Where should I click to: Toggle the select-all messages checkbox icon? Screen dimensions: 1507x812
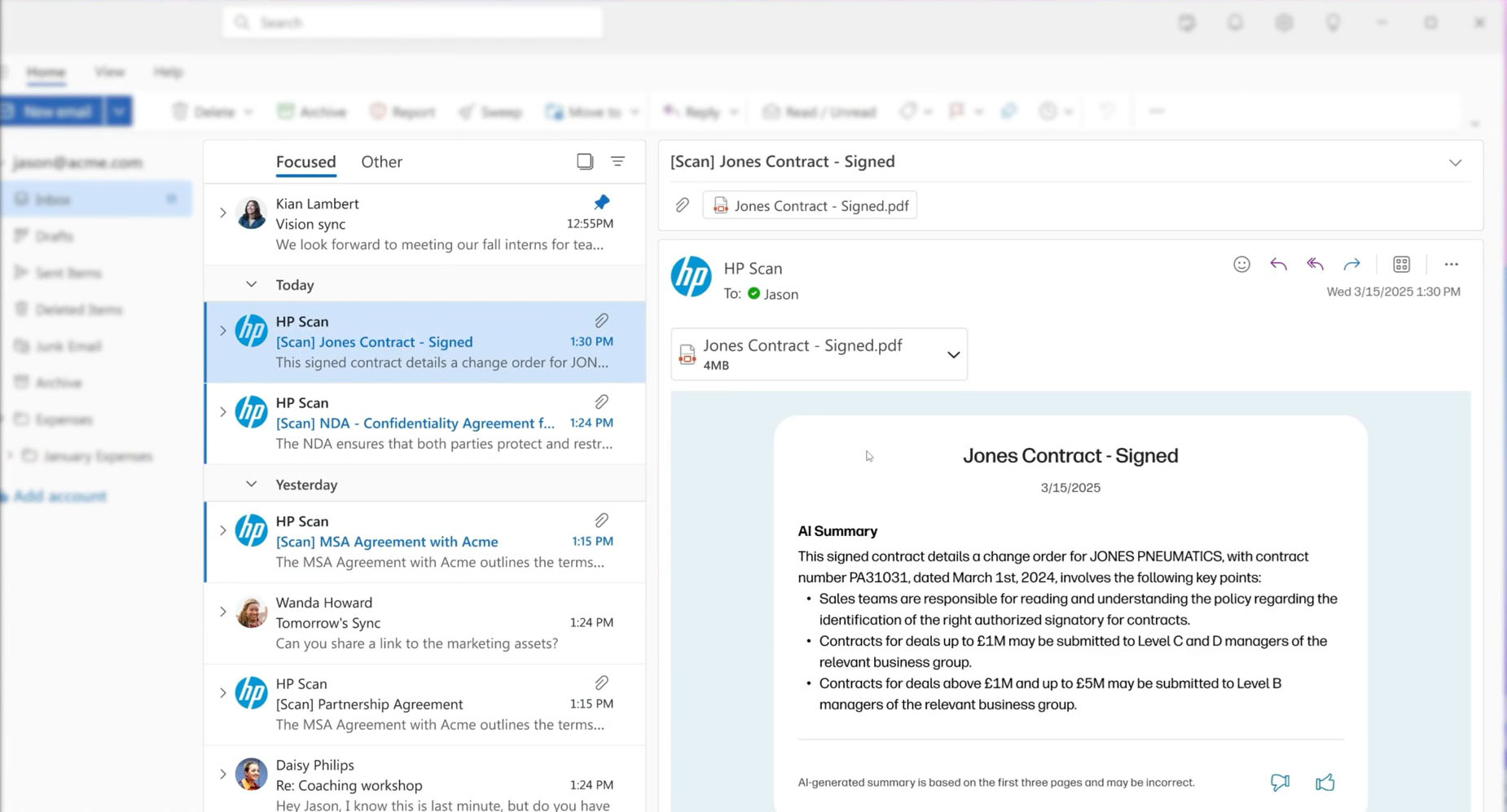click(x=585, y=161)
